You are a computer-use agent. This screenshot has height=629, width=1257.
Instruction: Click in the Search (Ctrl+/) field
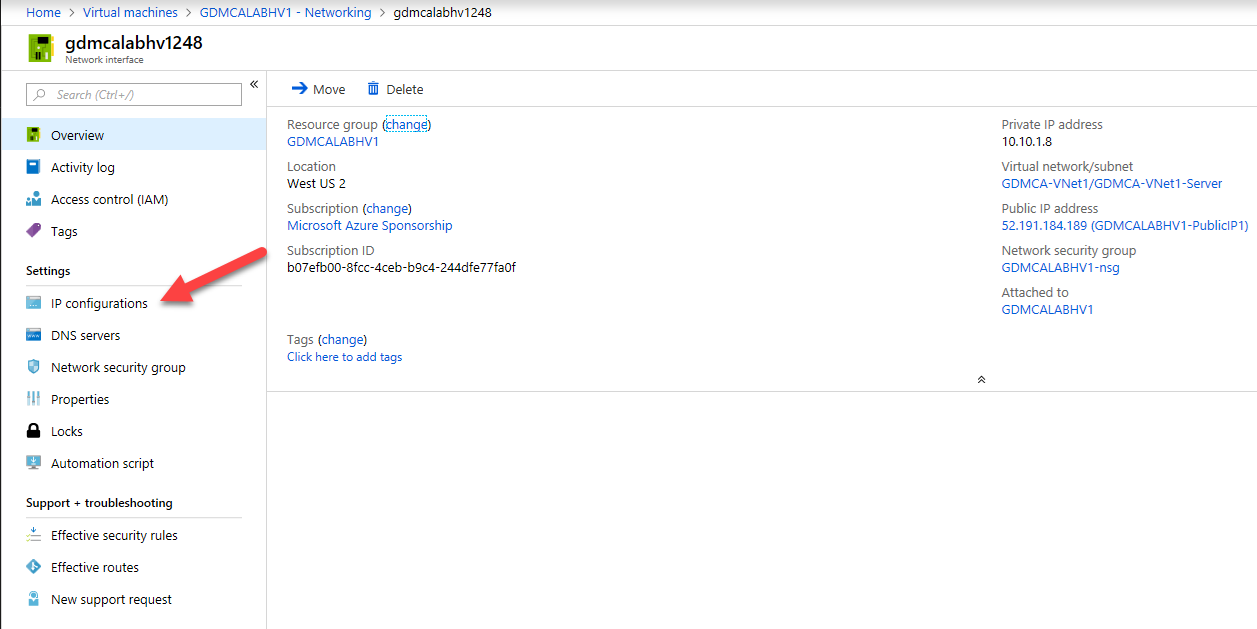point(134,95)
